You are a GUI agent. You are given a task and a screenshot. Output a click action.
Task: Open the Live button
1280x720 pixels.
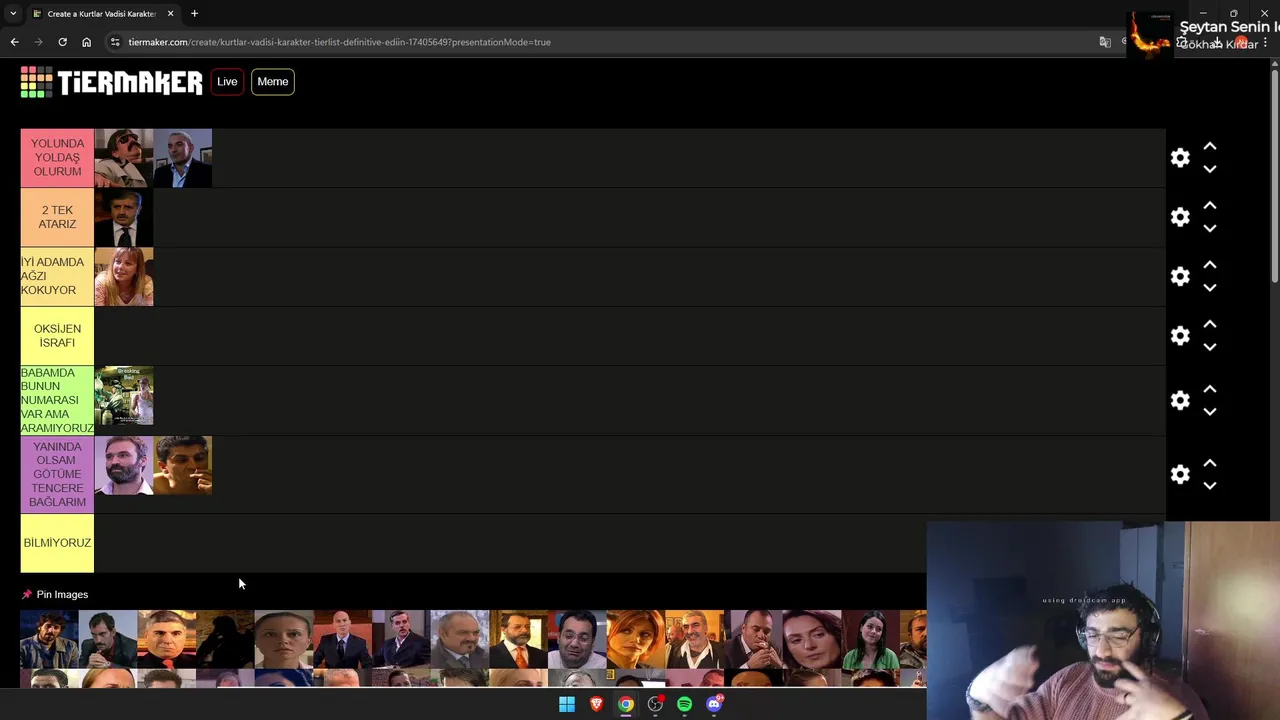click(227, 82)
